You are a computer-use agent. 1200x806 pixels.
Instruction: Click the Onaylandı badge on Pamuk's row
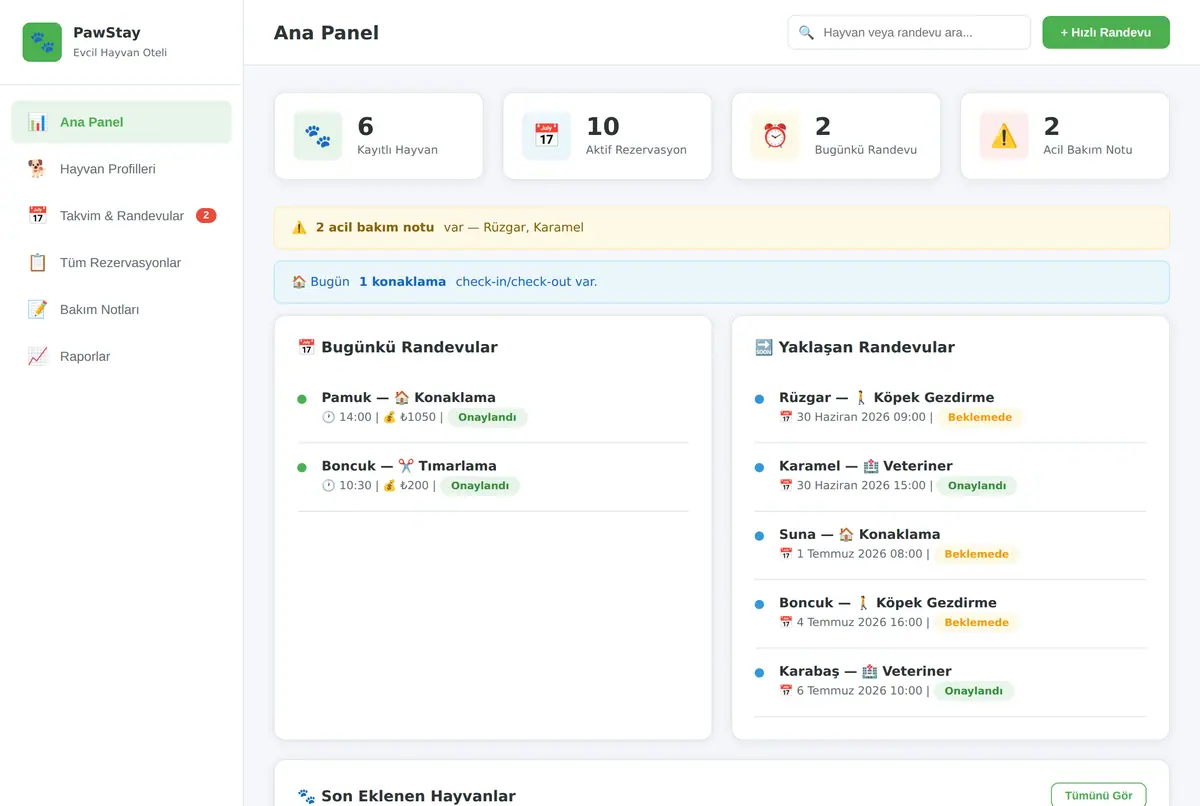coord(487,417)
